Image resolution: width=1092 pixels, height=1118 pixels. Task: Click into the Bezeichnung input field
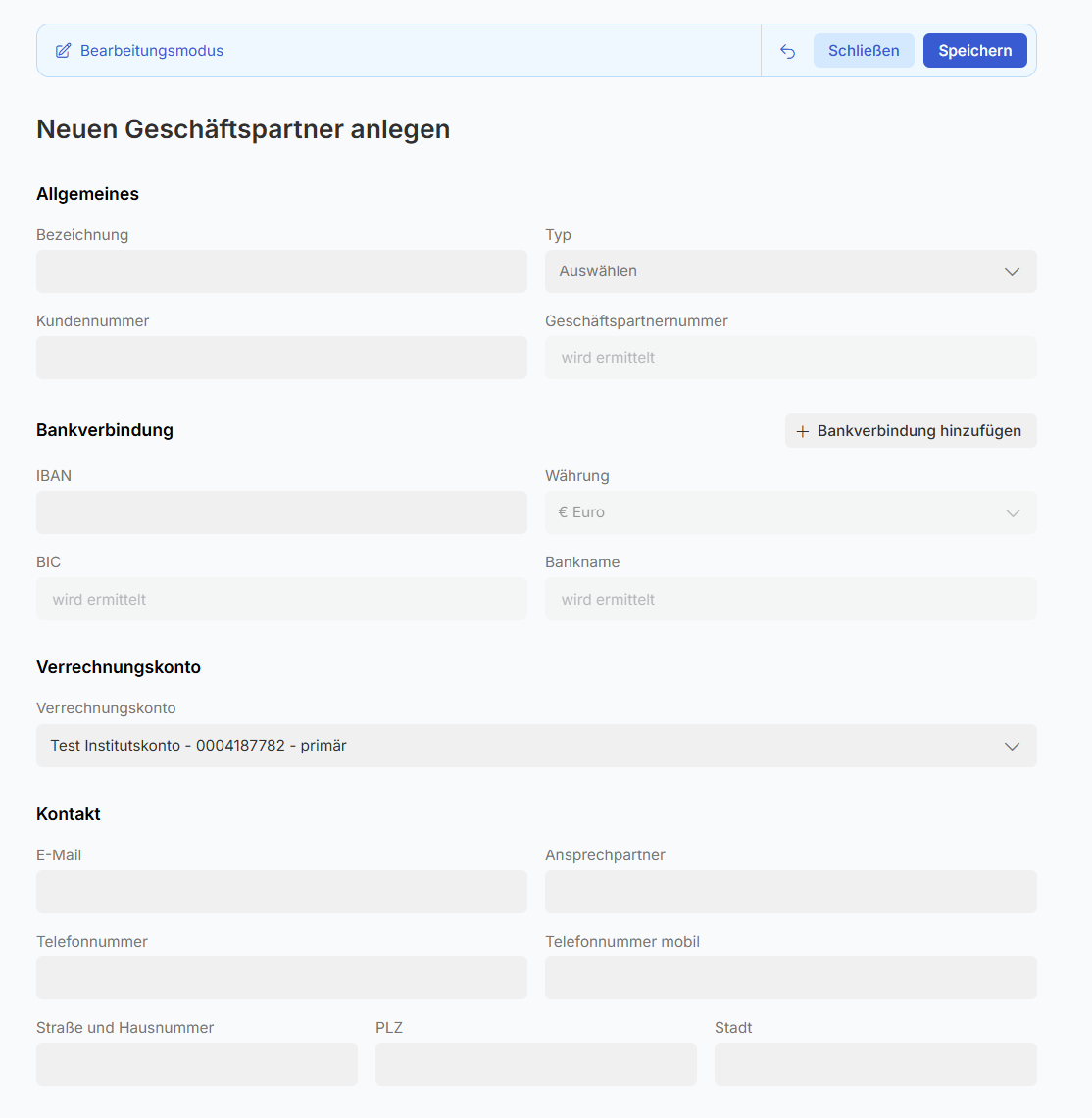(281, 271)
